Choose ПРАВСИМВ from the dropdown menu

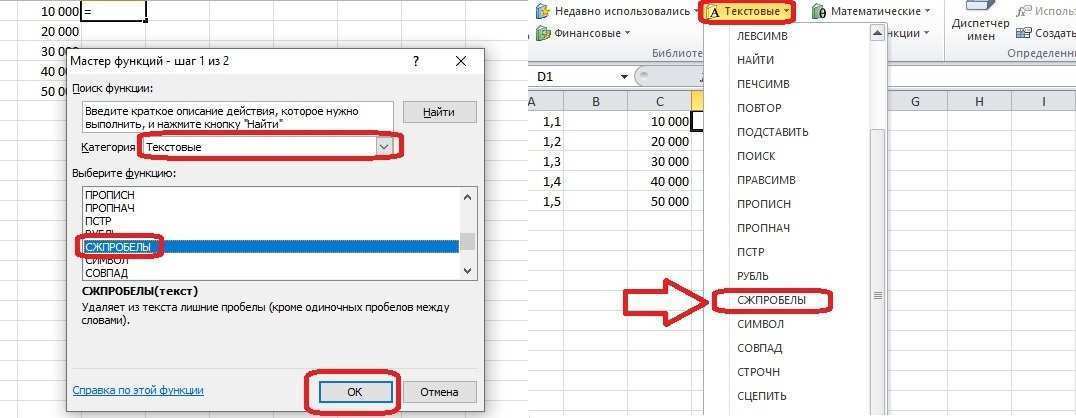click(766, 180)
